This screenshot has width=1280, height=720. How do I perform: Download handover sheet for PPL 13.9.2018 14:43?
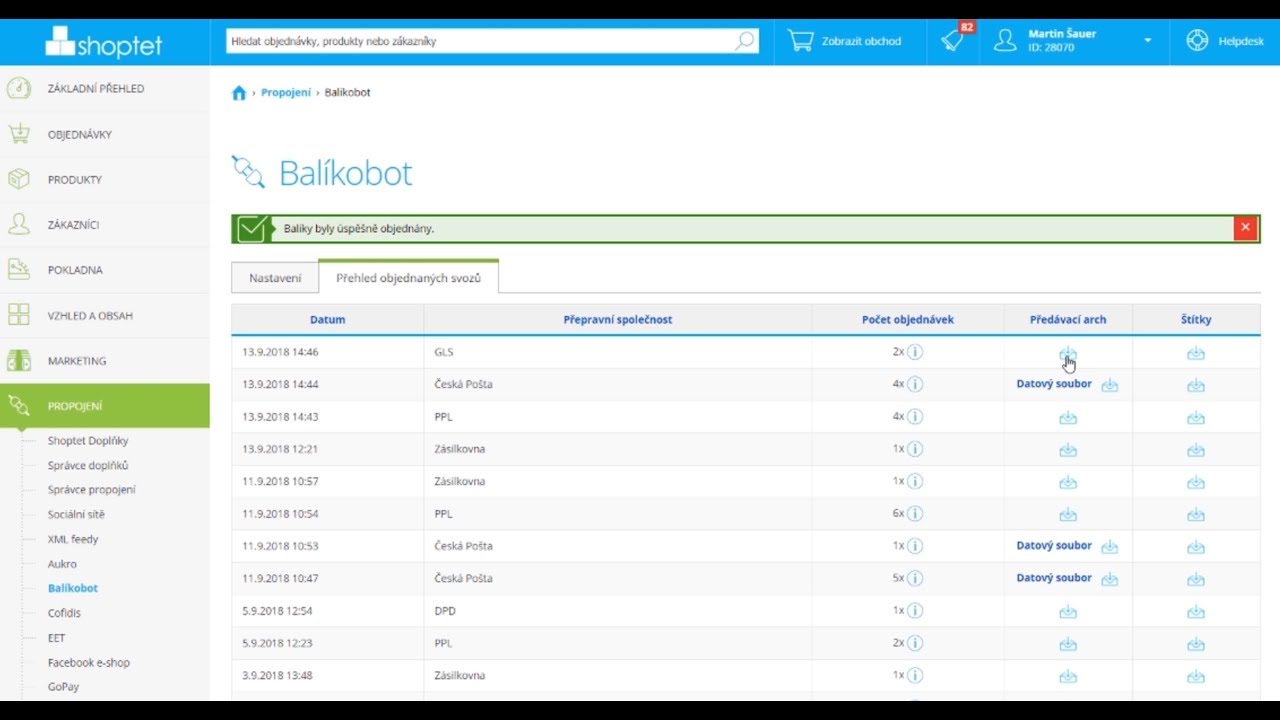tap(1068, 418)
